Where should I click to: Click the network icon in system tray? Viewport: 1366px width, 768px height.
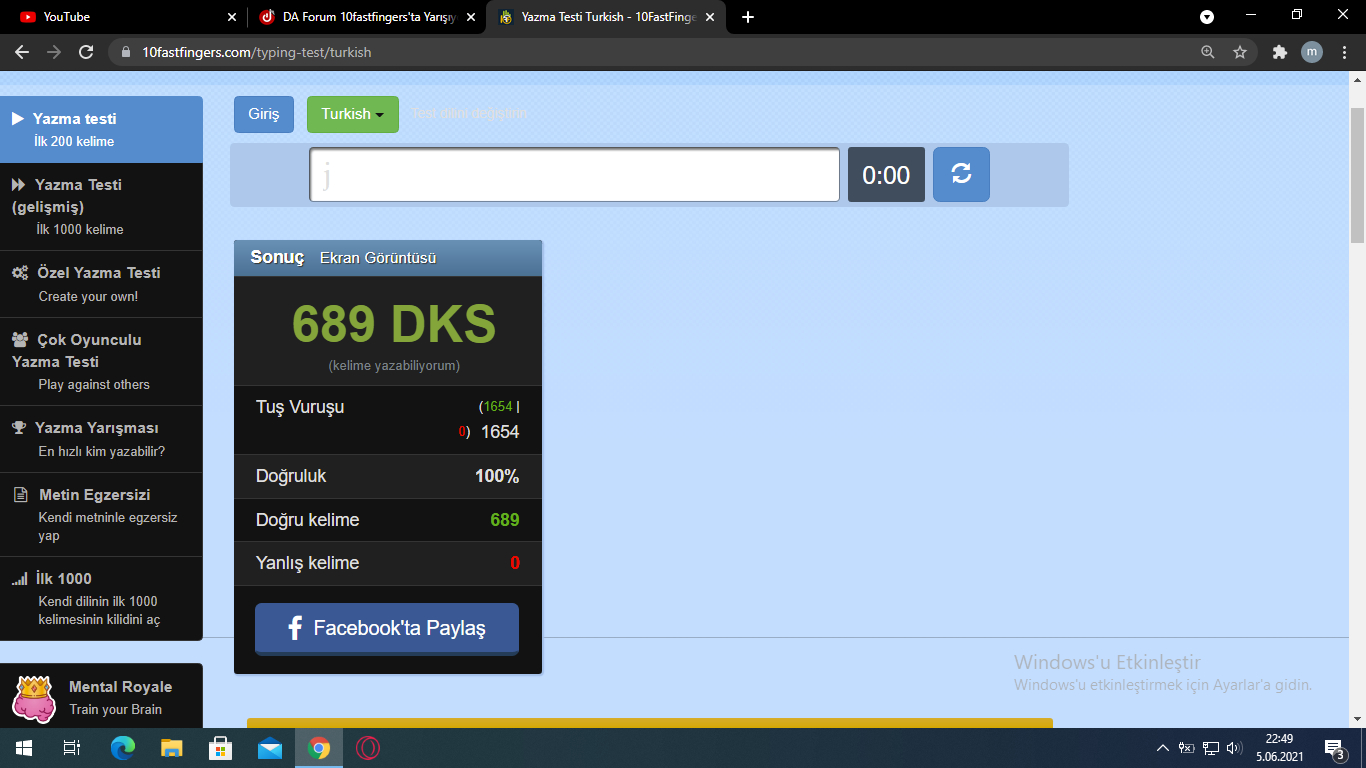[1211, 748]
